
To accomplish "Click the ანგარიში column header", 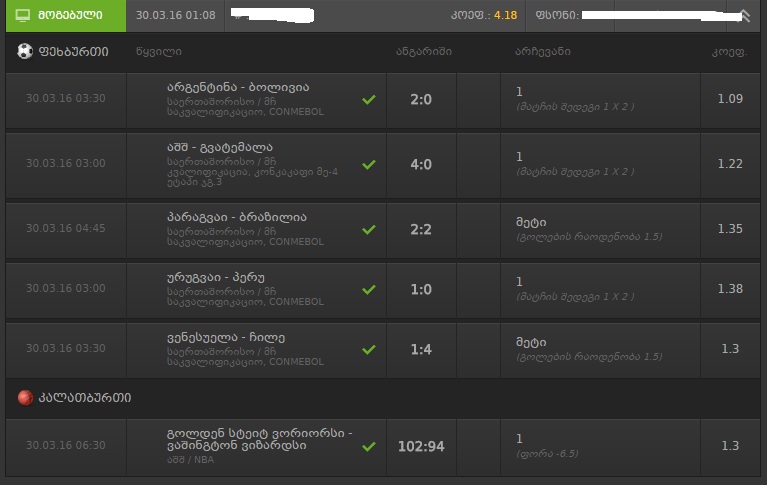I will (x=424, y=51).
